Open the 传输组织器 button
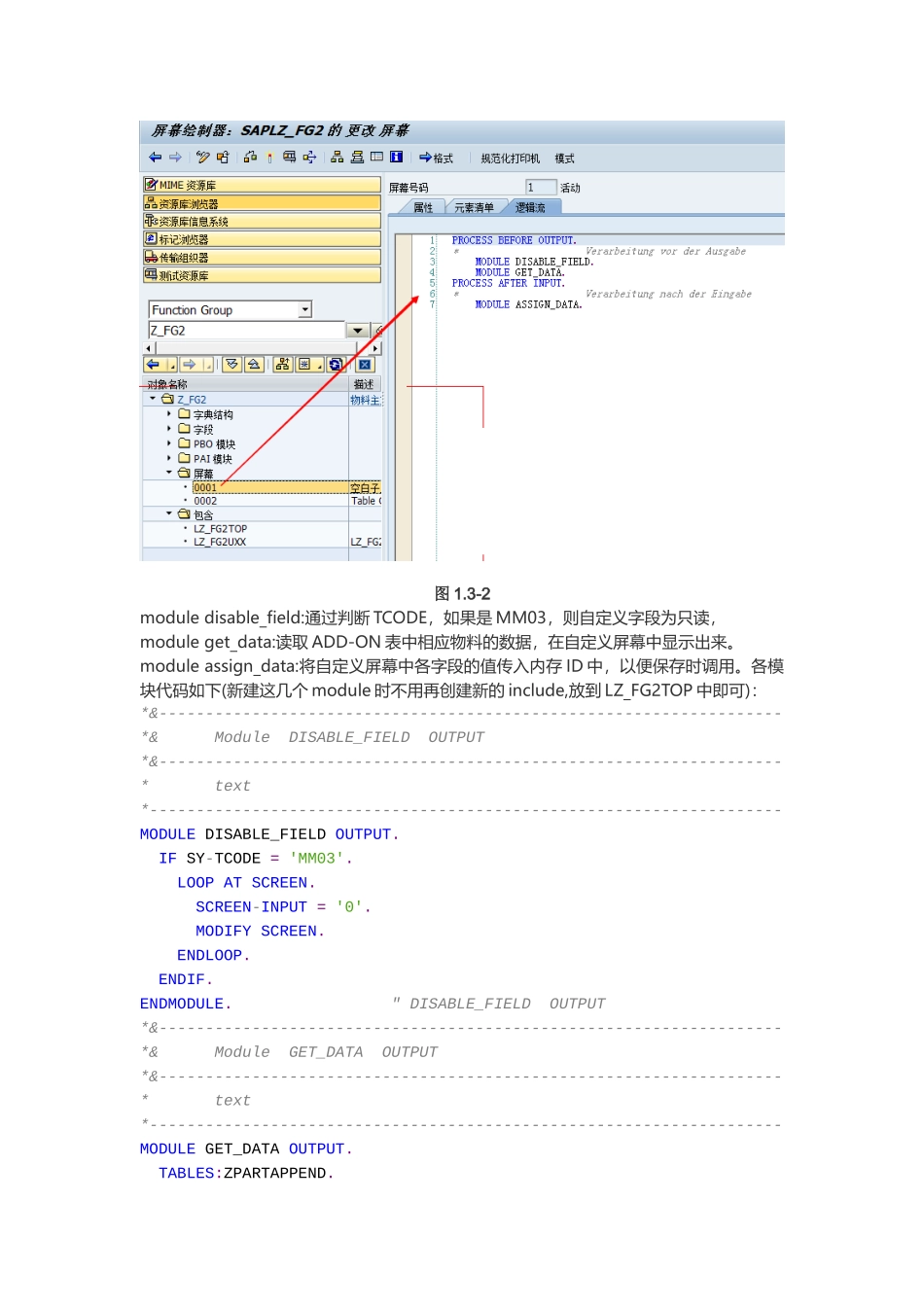Viewport: 924px width, 1307px height. pos(262,258)
